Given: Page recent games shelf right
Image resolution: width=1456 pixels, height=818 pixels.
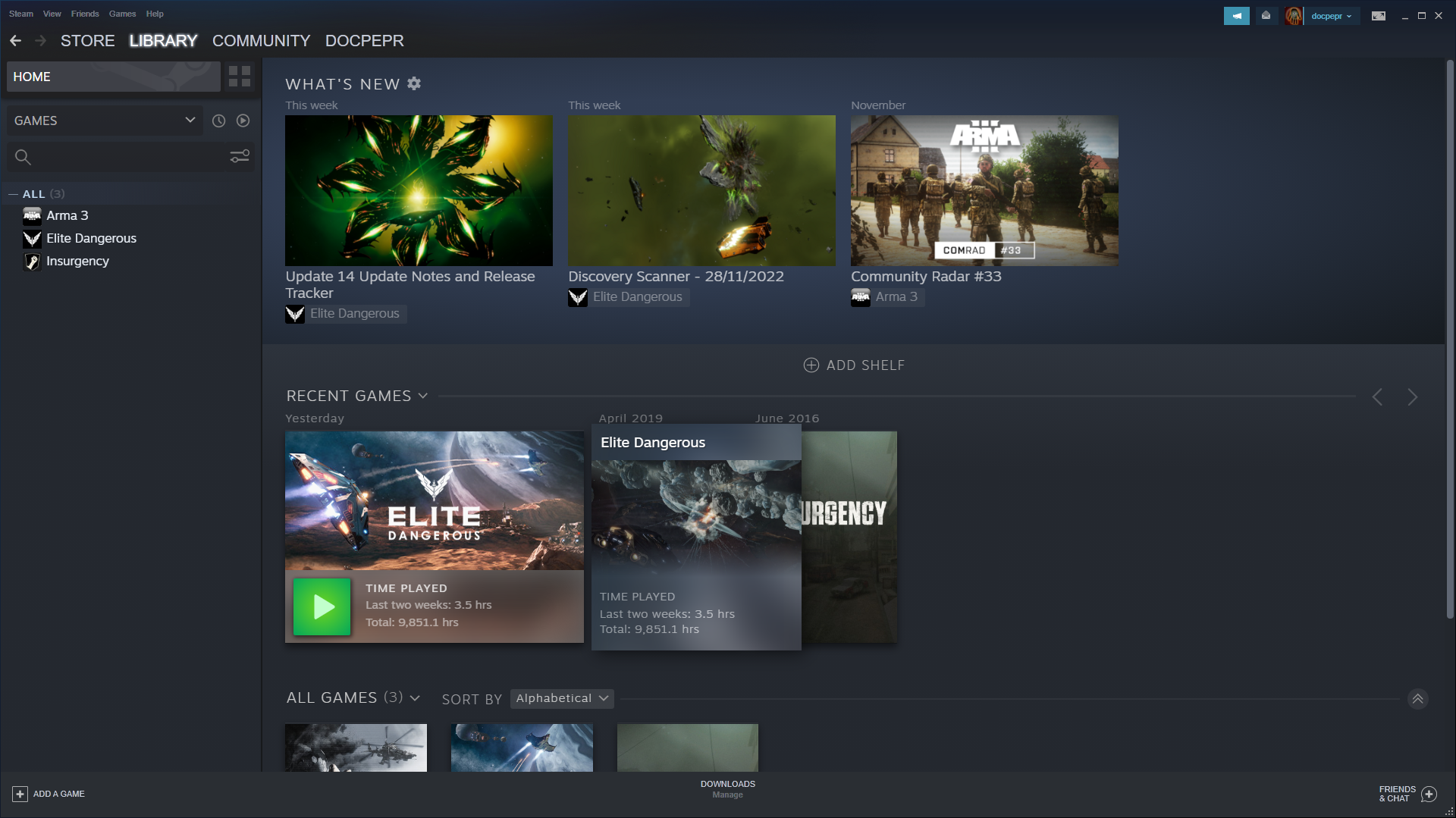Looking at the screenshot, I should 1412,397.
